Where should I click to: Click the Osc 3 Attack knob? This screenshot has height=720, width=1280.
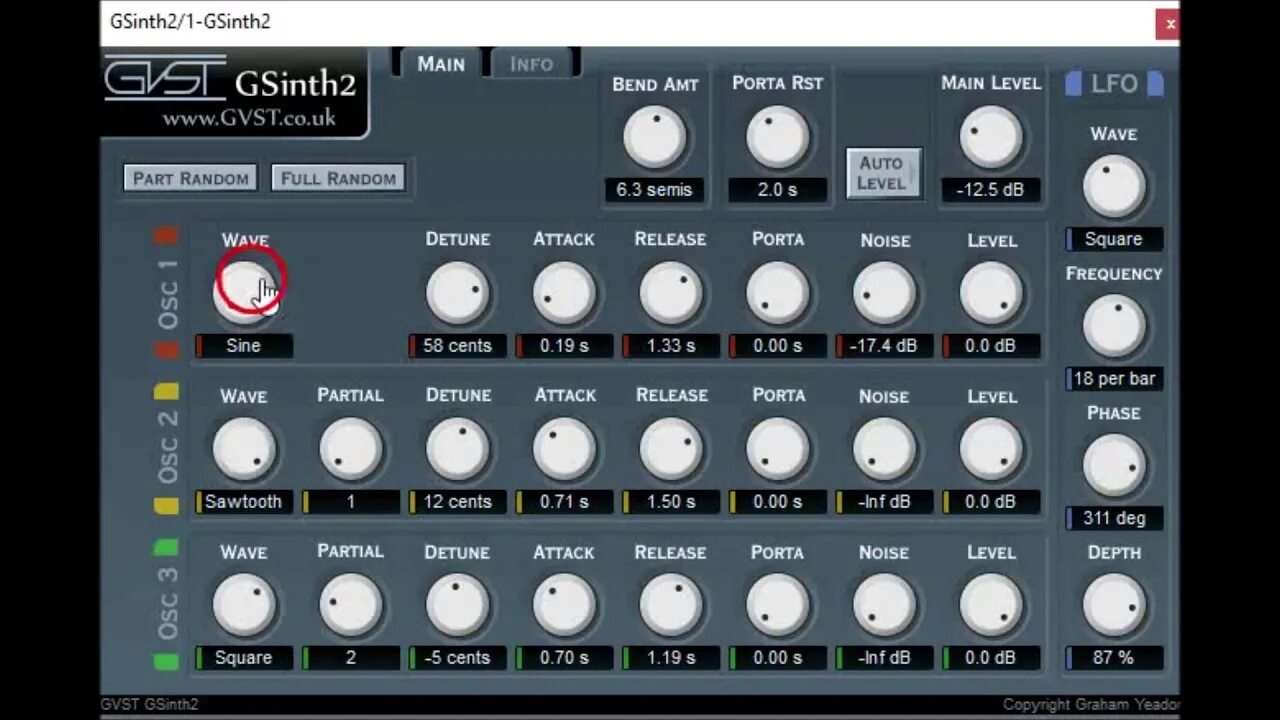[565, 605]
